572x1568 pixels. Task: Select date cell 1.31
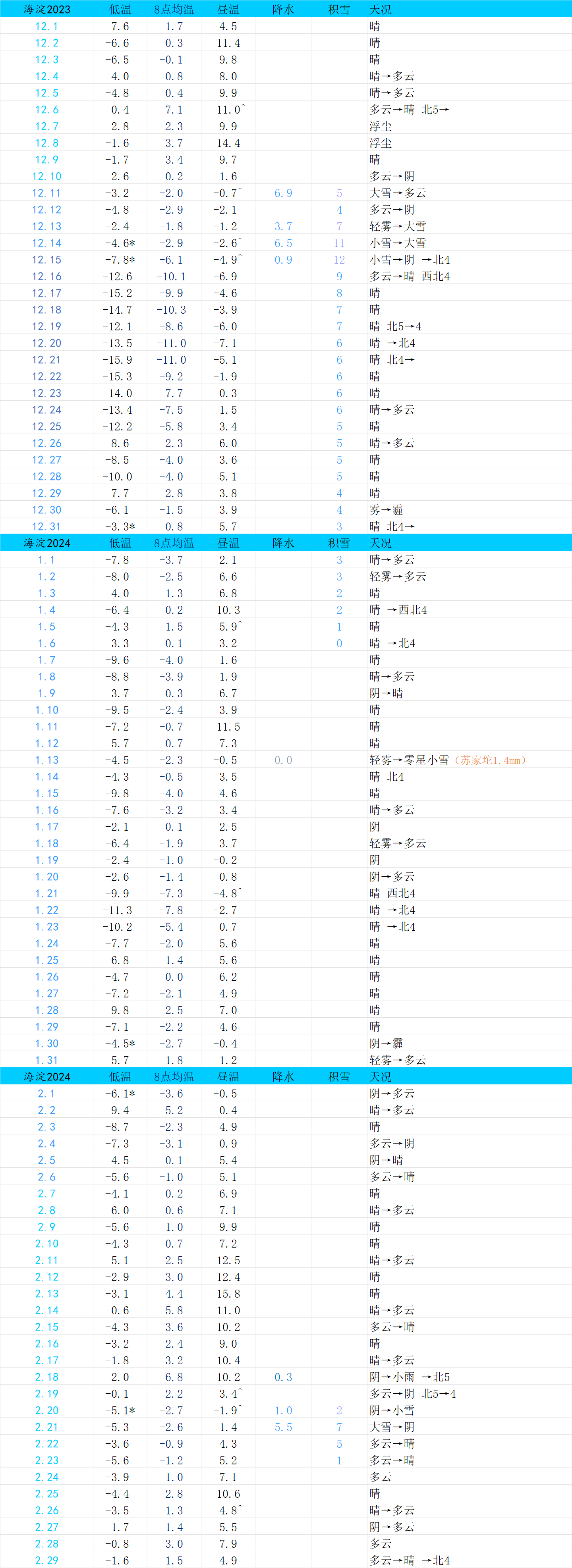pyautogui.click(x=47, y=1060)
